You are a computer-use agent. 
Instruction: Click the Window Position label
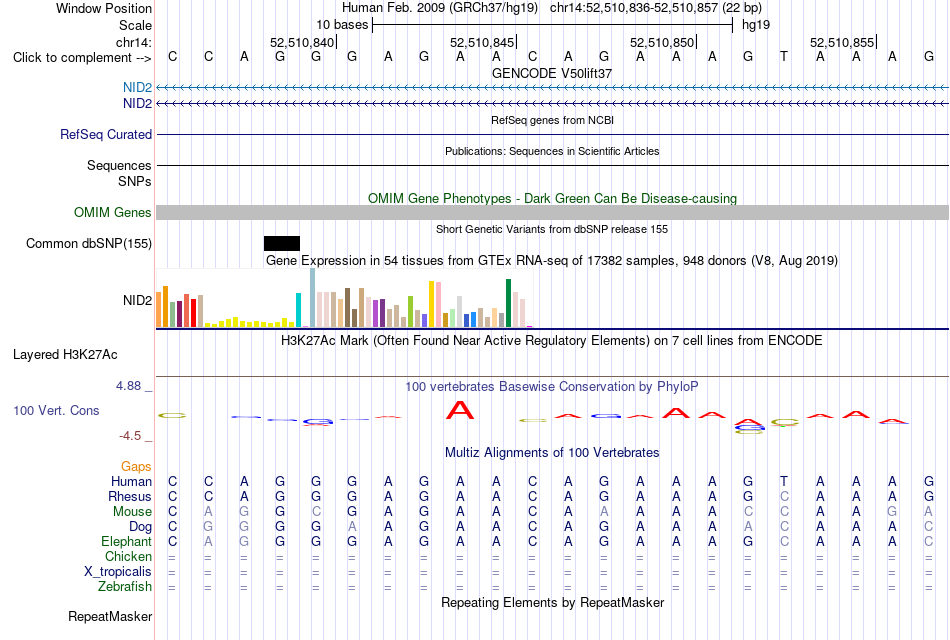coord(104,8)
